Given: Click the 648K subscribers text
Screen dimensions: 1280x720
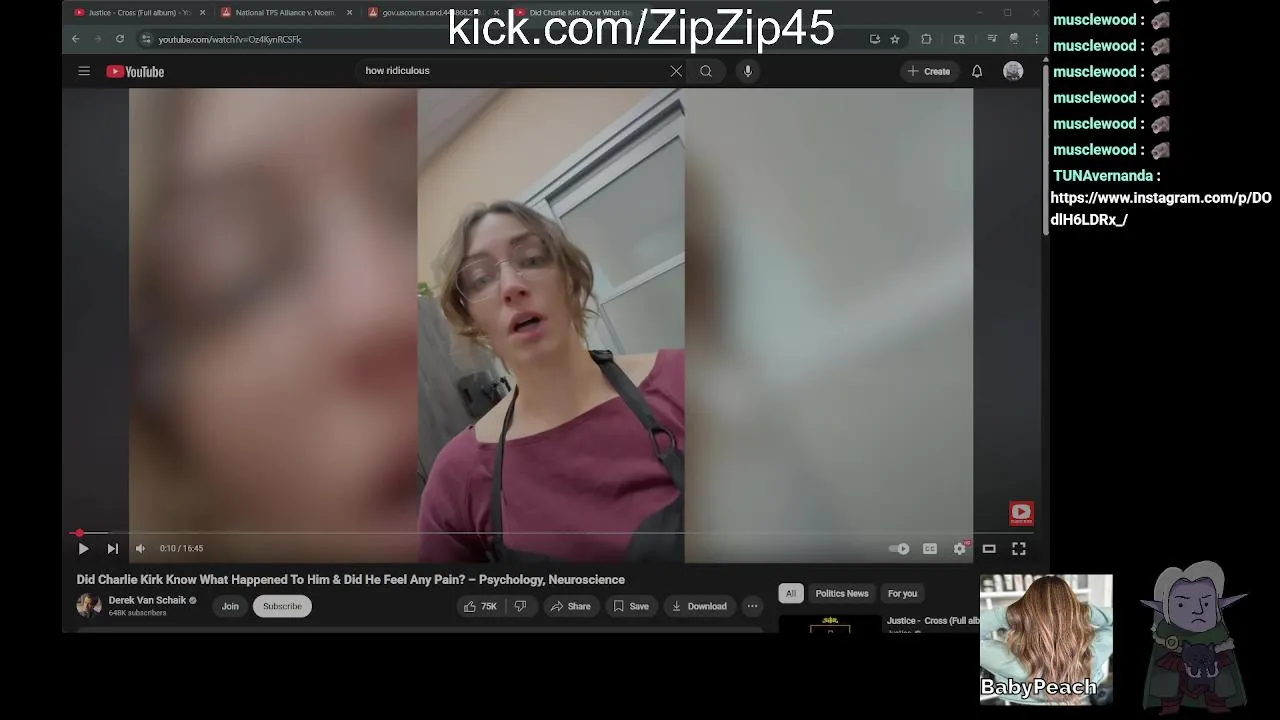Looking at the screenshot, I should (137, 613).
